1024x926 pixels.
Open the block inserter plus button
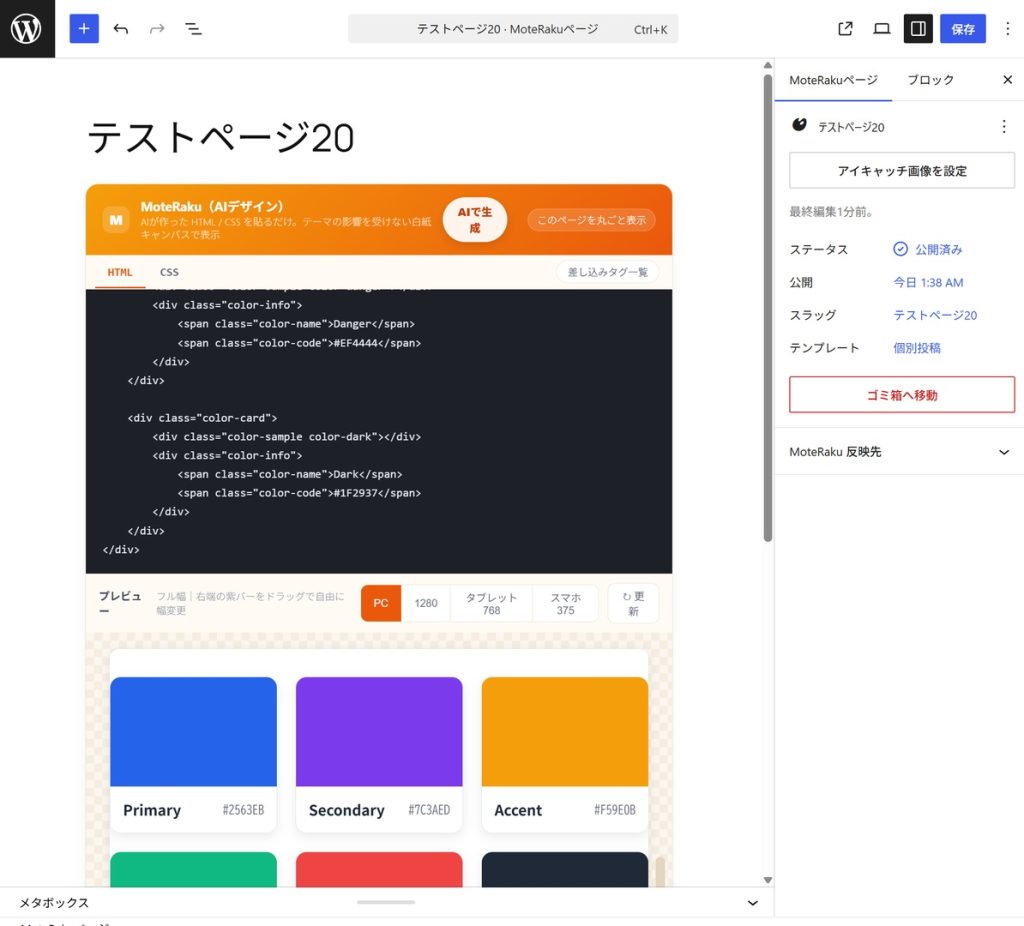[x=84, y=29]
